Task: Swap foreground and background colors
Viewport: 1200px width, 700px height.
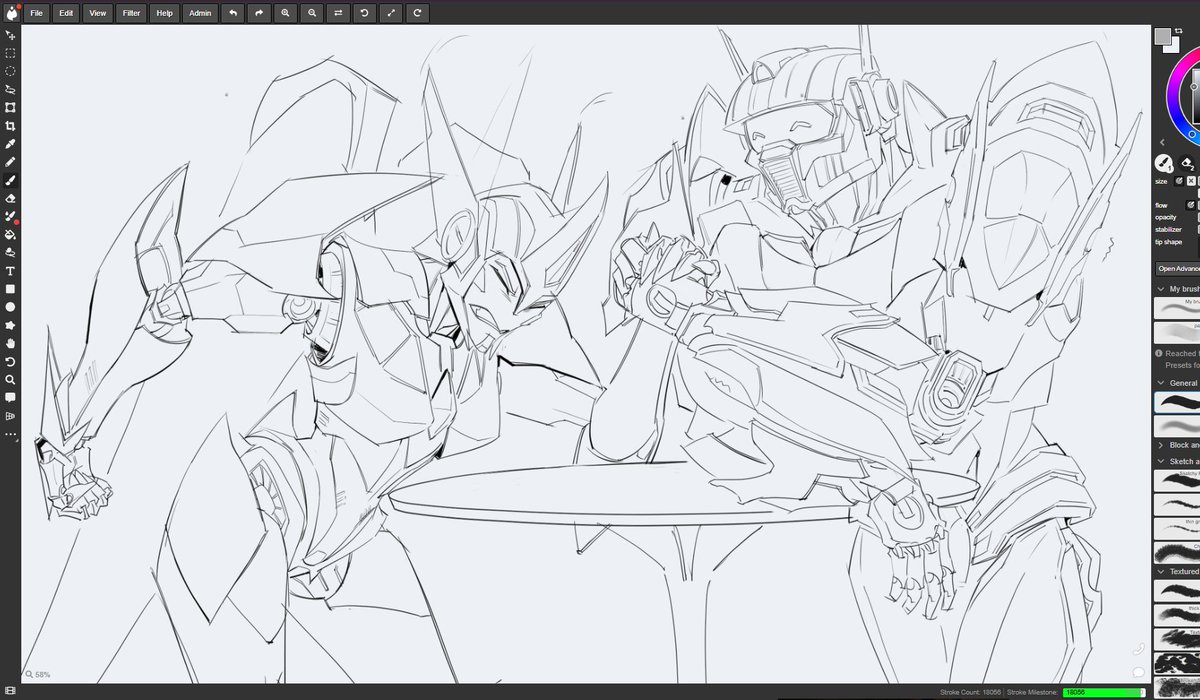Action: click(x=1178, y=32)
